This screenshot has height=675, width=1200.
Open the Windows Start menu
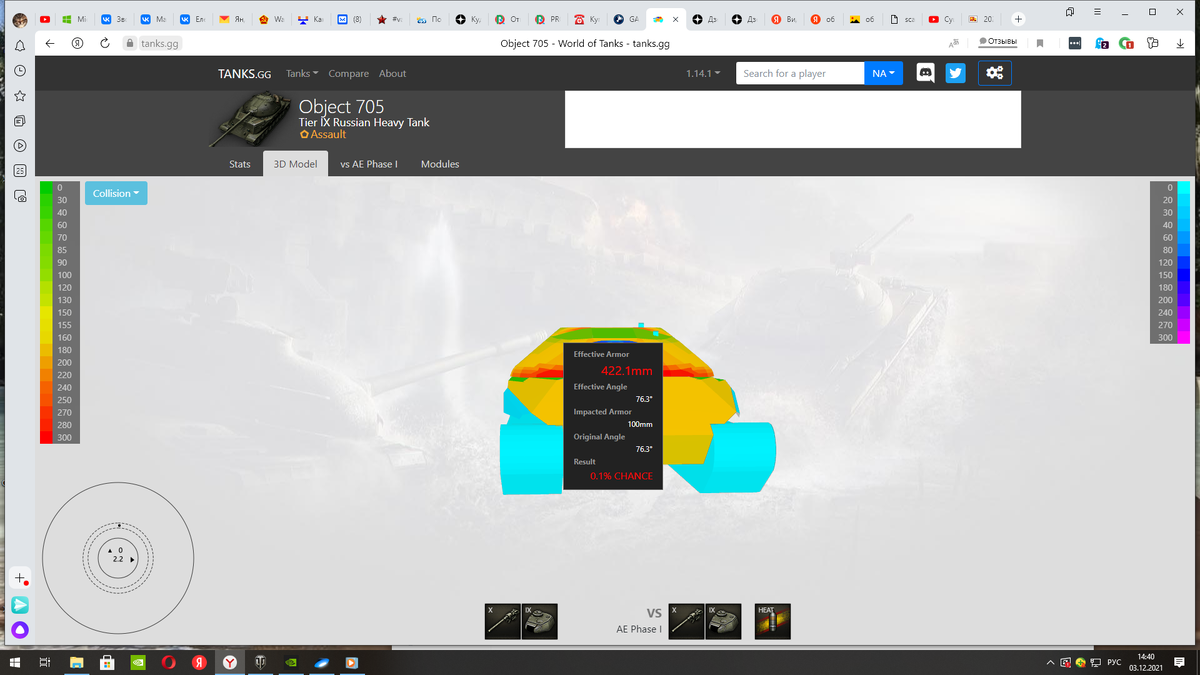(x=15, y=662)
